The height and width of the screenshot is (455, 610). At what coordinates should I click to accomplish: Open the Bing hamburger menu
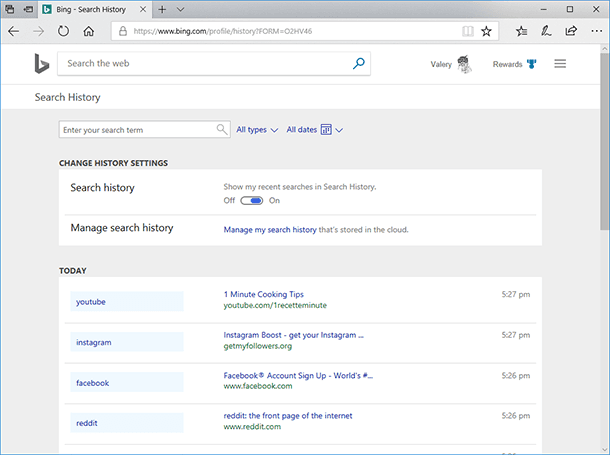pyautogui.click(x=560, y=64)
